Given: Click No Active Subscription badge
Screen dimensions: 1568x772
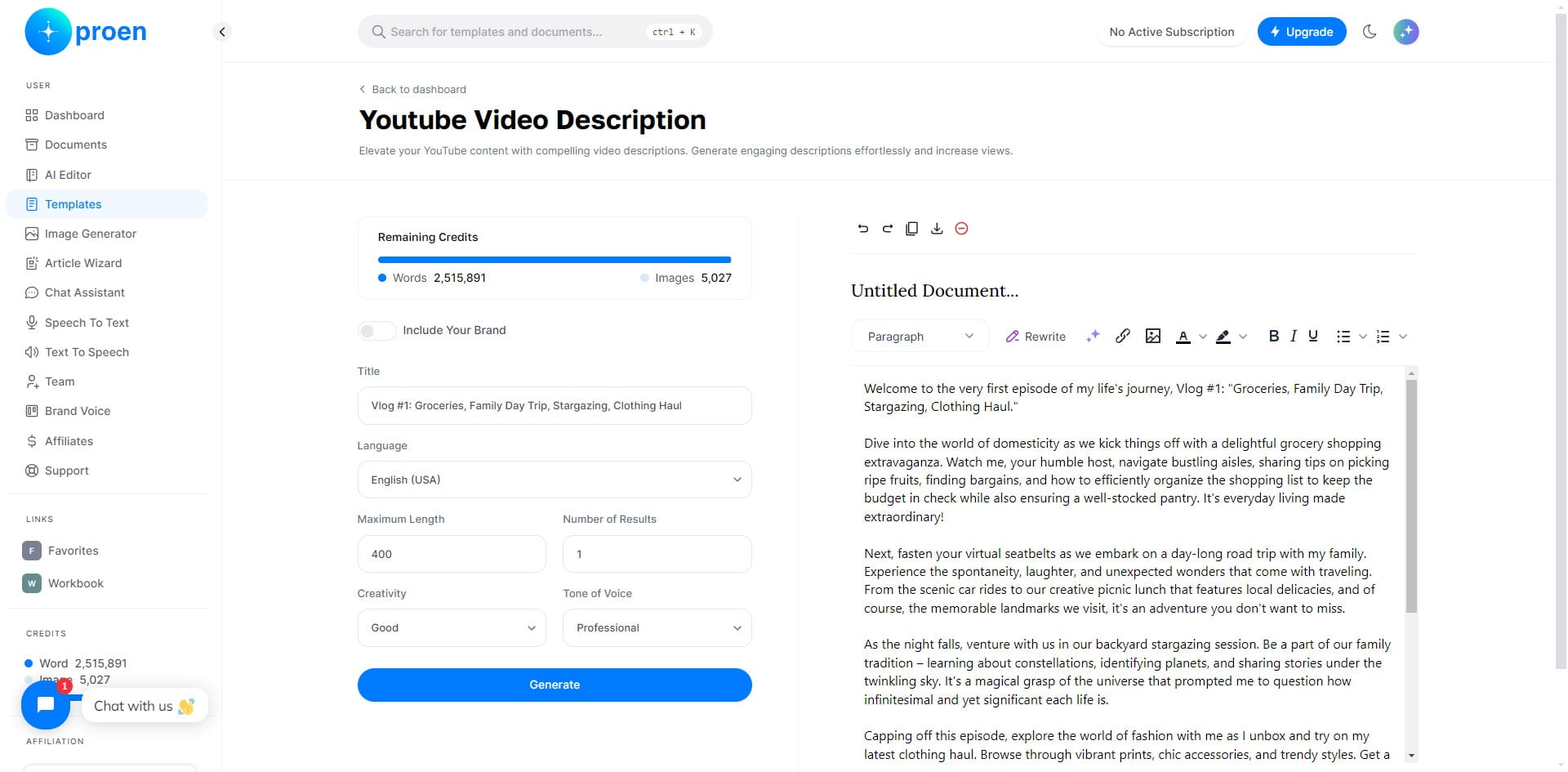Looking at the screenshot, I should tap(1171, 32).
